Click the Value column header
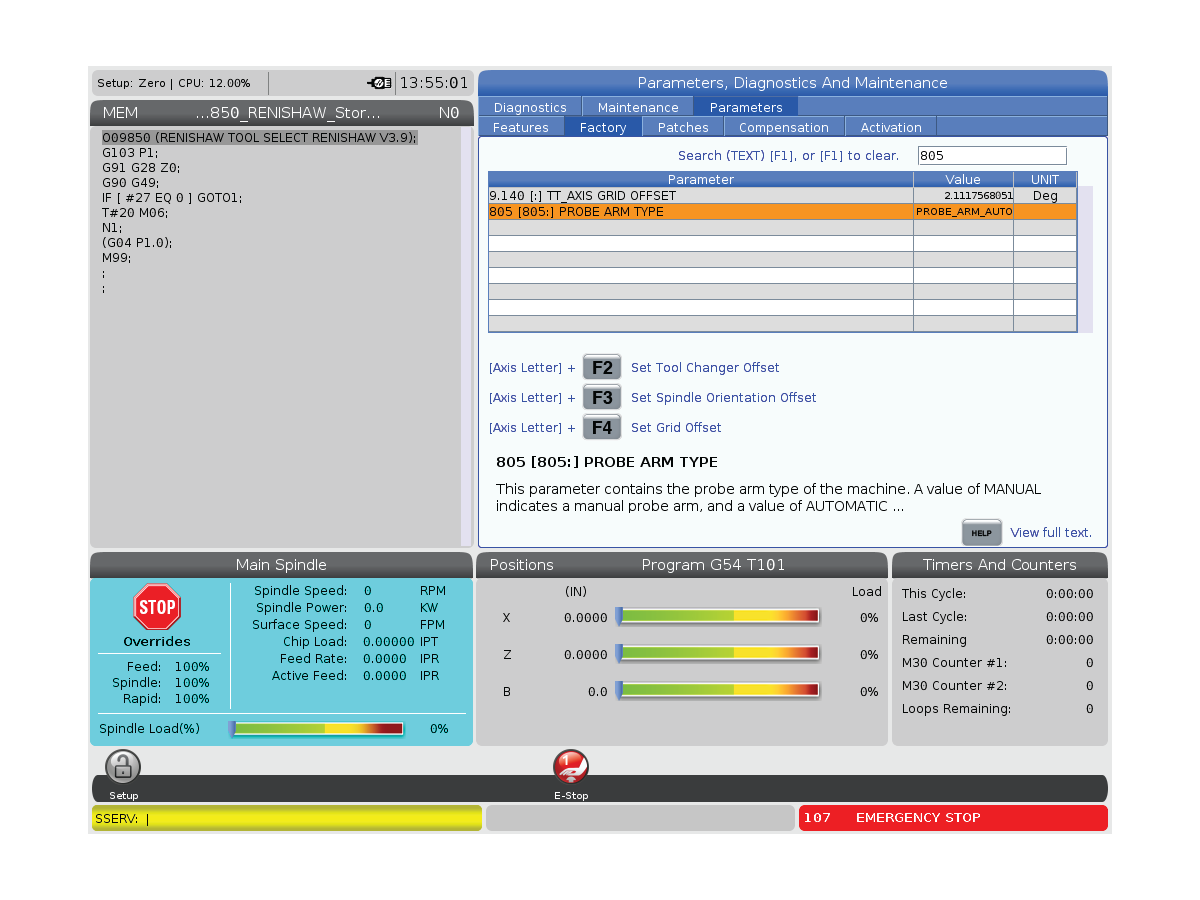This screenshot has width=1200, height=900. click(x=963, y=180)
